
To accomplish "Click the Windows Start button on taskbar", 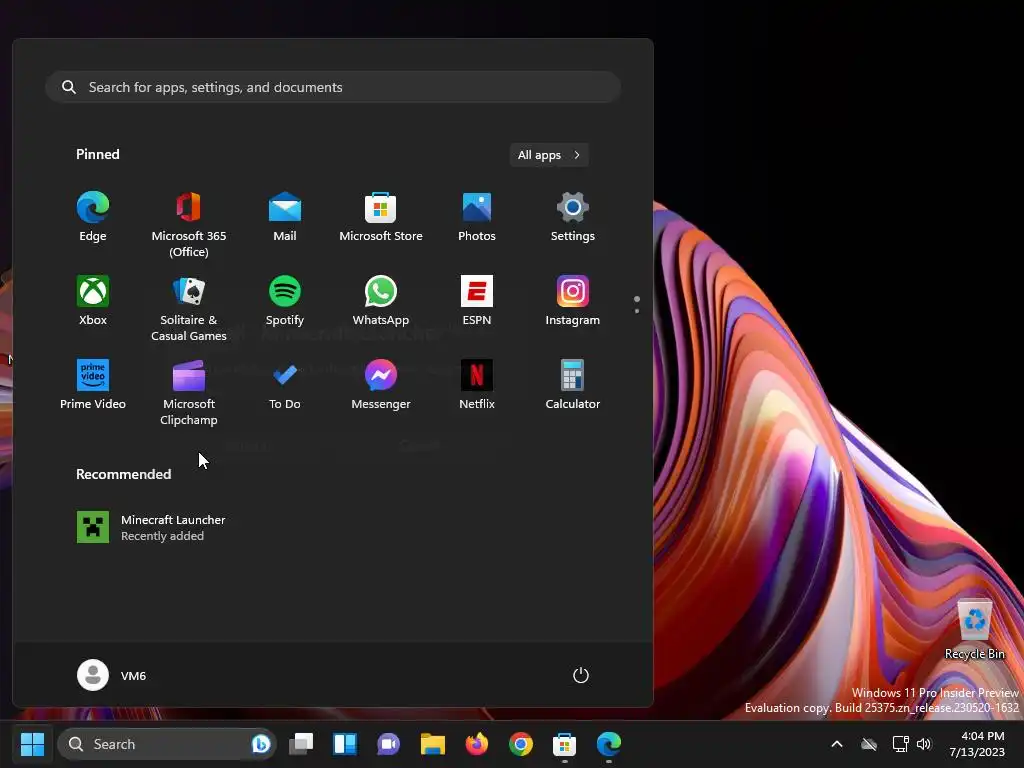I will pos(32,744).
